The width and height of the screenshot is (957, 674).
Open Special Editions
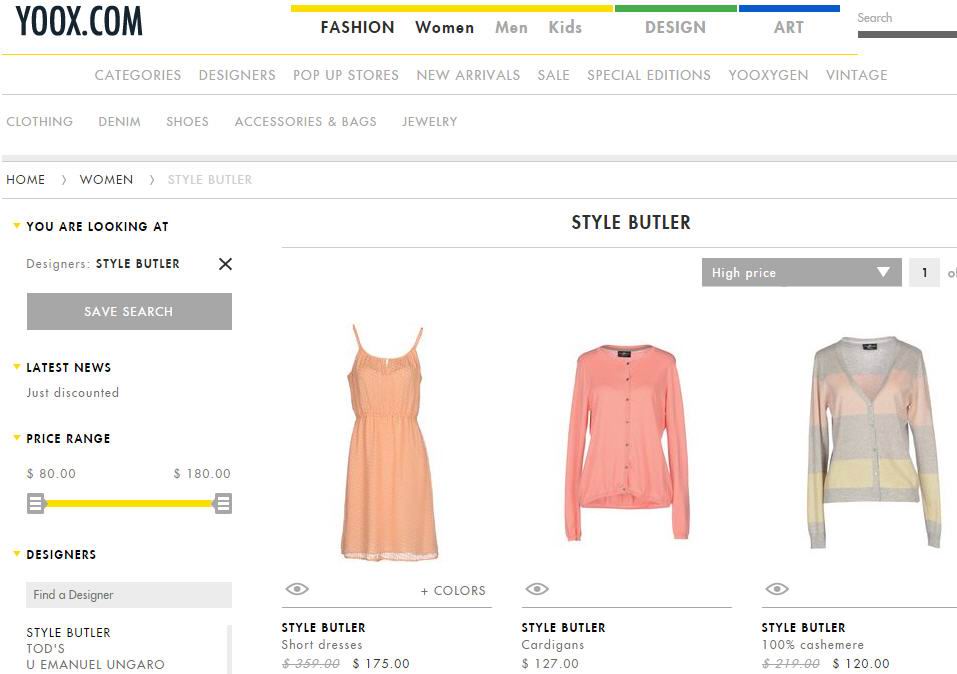pyautogui.click(x=649, y=75)
